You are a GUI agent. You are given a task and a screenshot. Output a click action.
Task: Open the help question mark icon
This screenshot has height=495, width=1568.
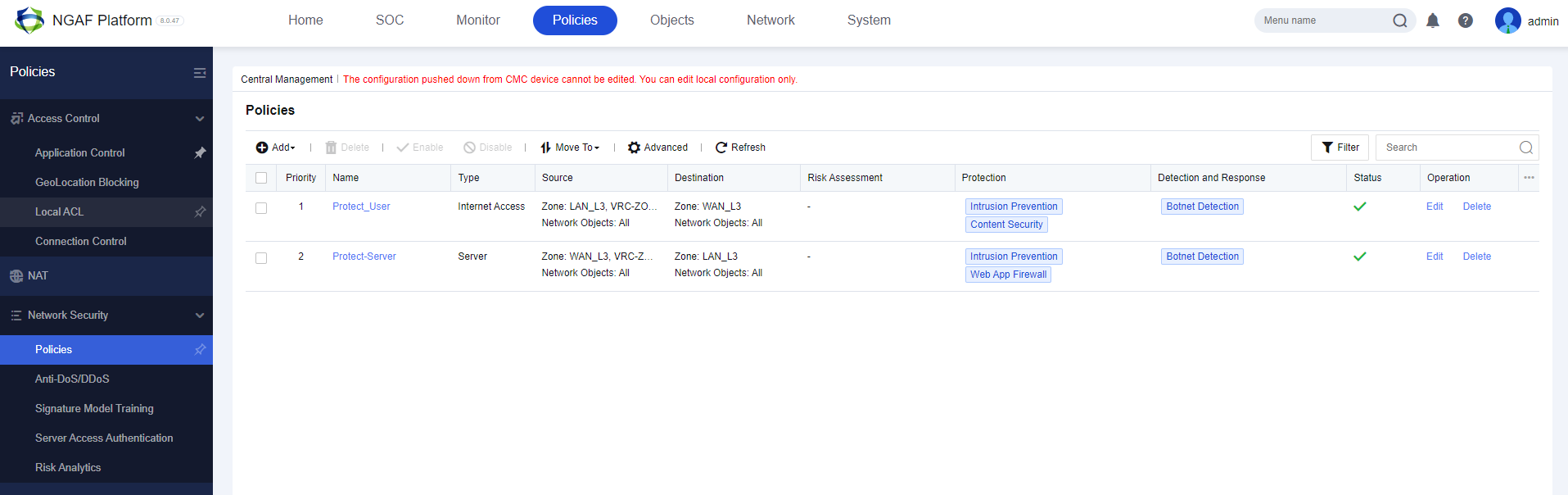click(x=1466, y=20)
